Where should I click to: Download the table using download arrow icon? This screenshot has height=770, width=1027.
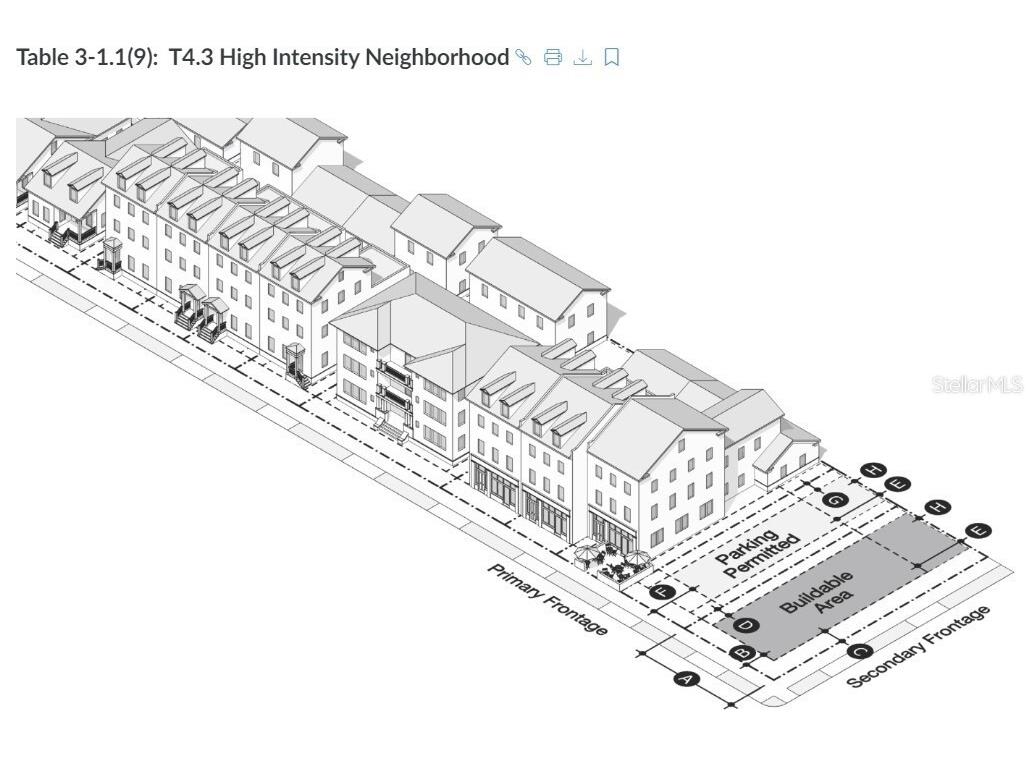tap(582, 59)
